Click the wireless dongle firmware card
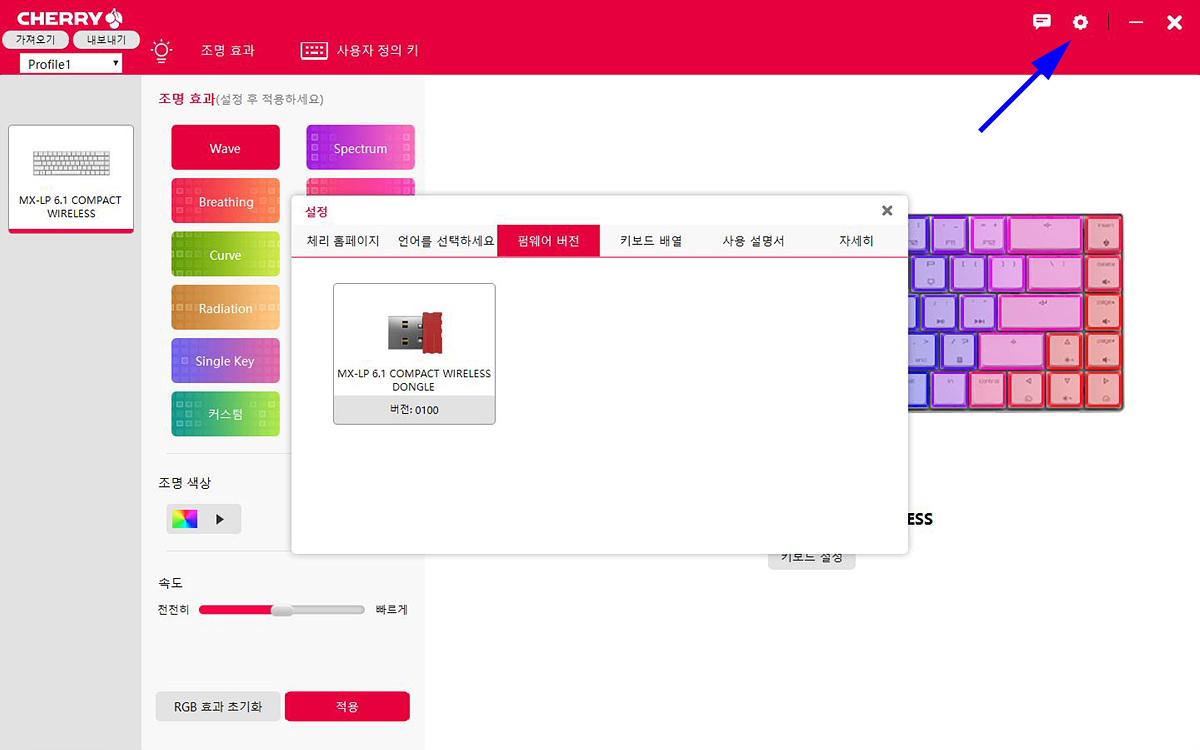This screenshot has width=1200, height=750. pyautogui.click(x=414, y=354)
